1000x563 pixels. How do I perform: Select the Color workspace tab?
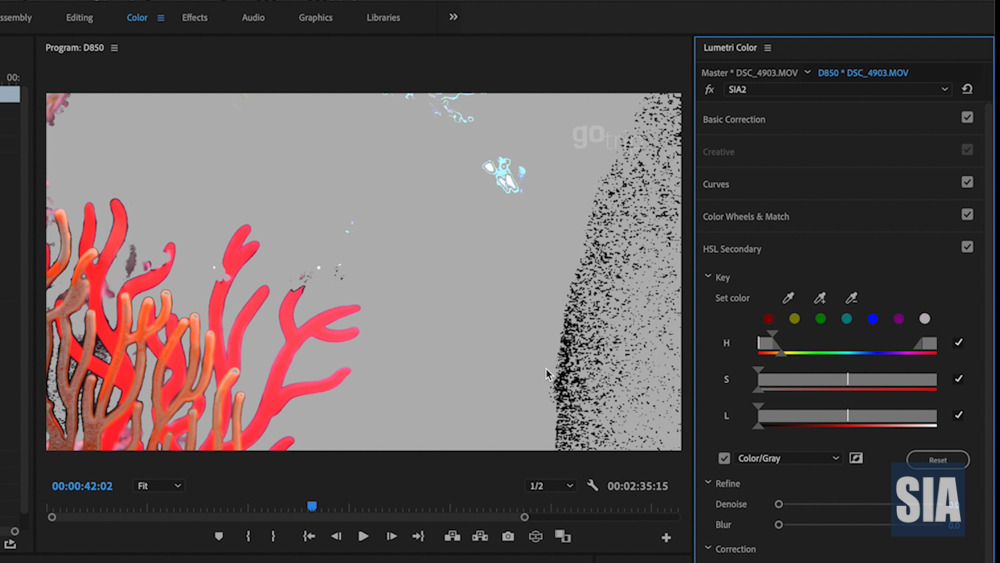(137, 18)
